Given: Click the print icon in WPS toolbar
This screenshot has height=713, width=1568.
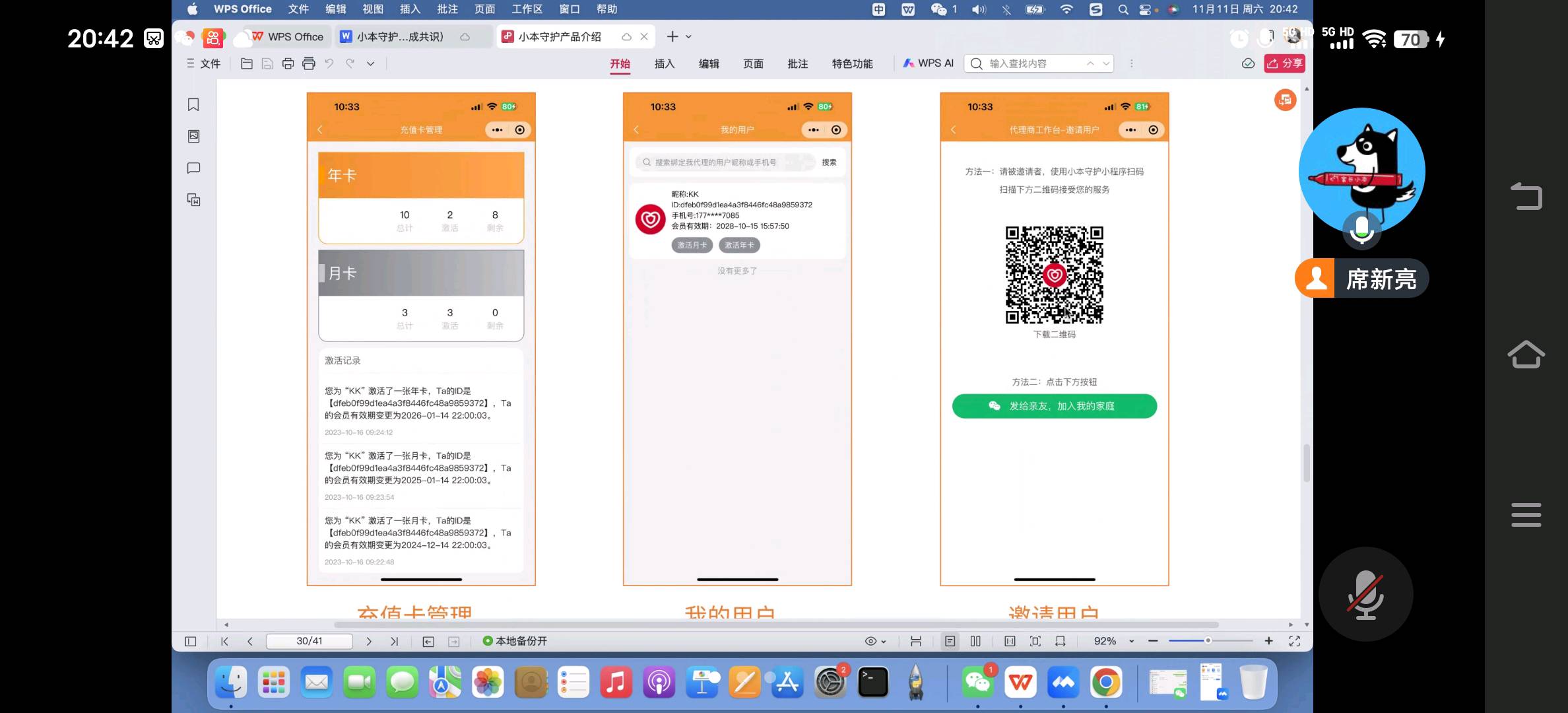Looking at the screenshot, I should (288, 63).
